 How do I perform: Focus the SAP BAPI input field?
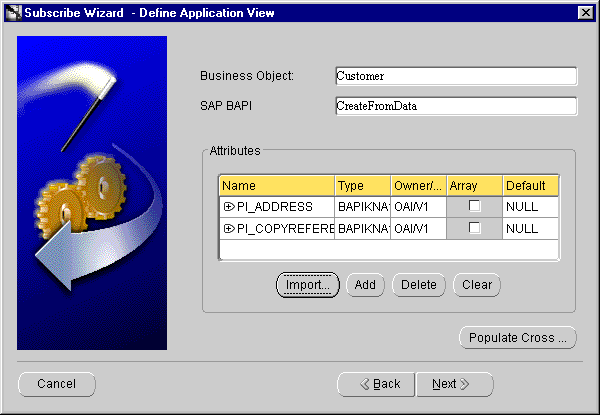456,106
